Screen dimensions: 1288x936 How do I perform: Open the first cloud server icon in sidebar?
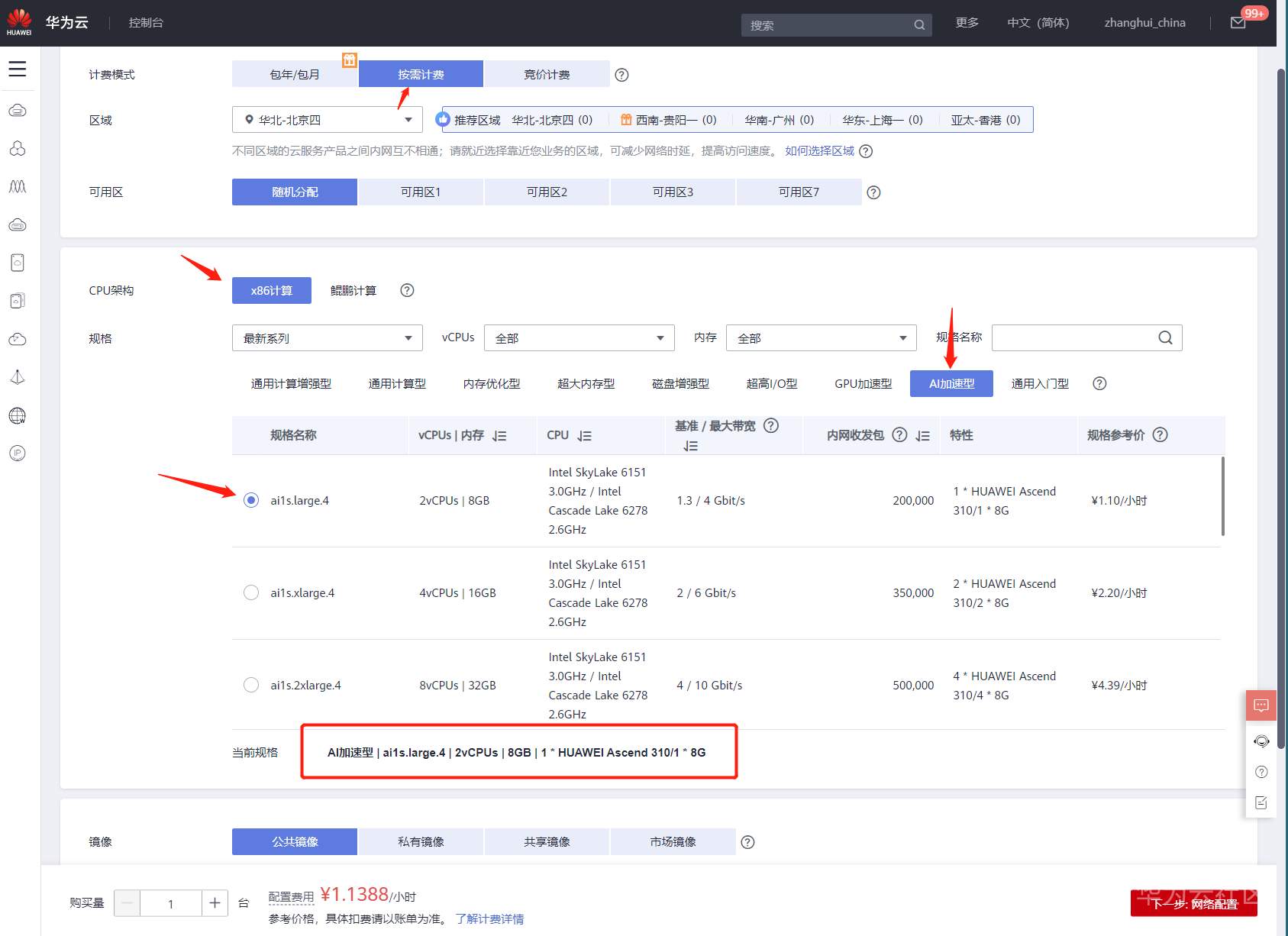[x=18, y=110]
